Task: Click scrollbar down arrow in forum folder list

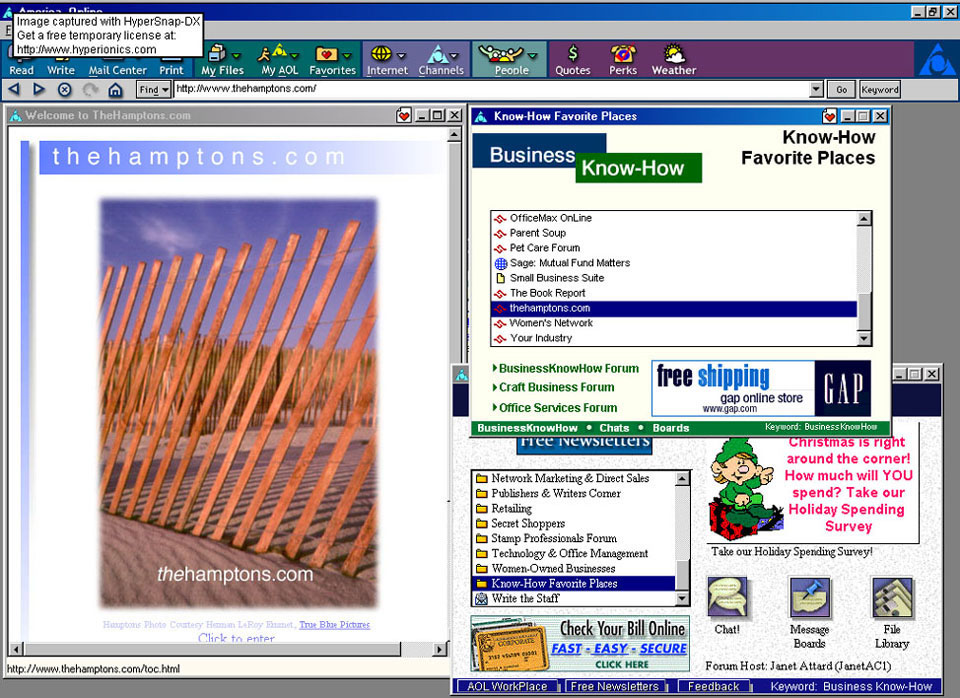Action: pos(683,599)
